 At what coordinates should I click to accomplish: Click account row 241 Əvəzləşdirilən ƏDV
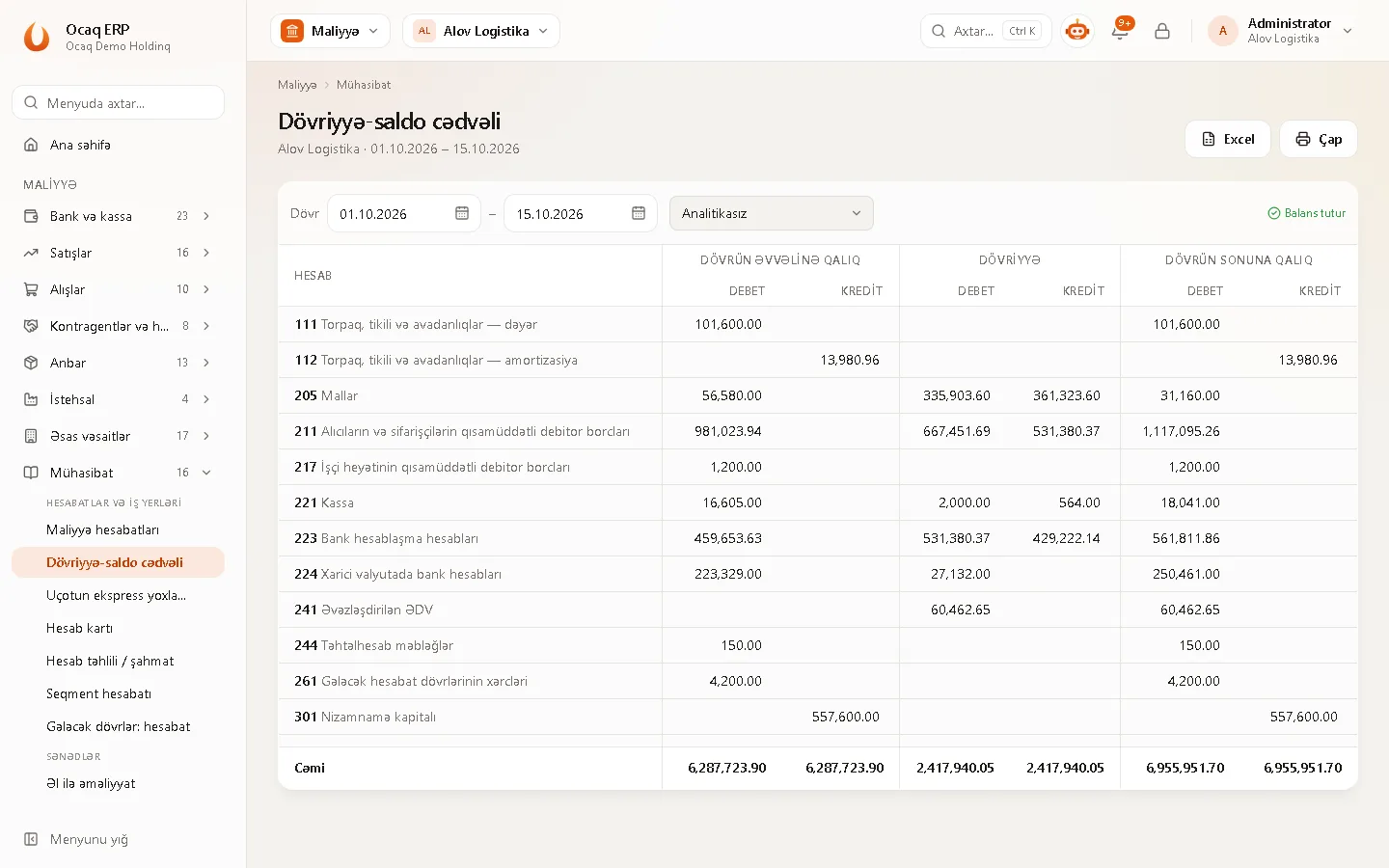[x=817, y=610]
